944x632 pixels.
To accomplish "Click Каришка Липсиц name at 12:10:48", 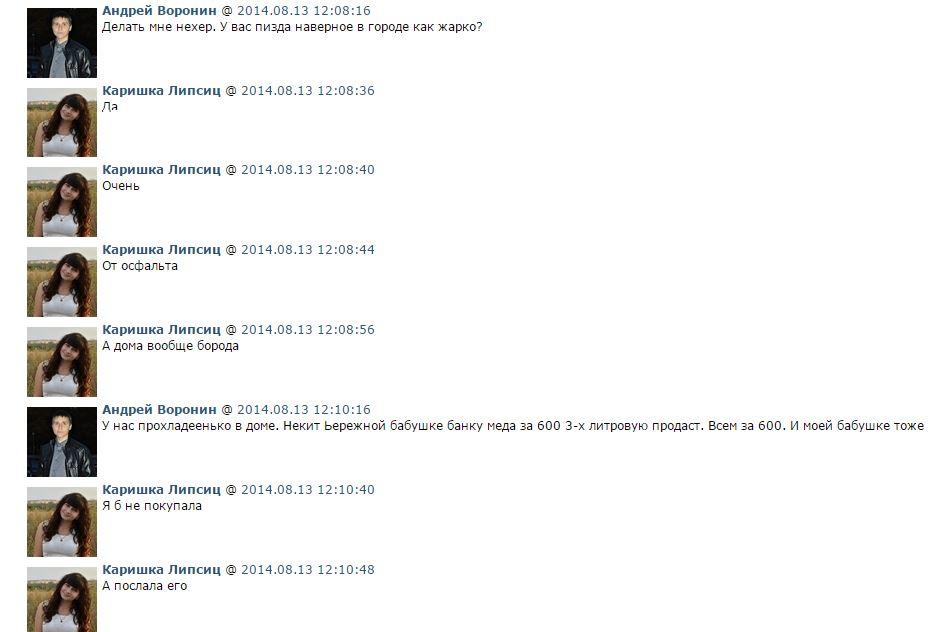I will [161, 570].
